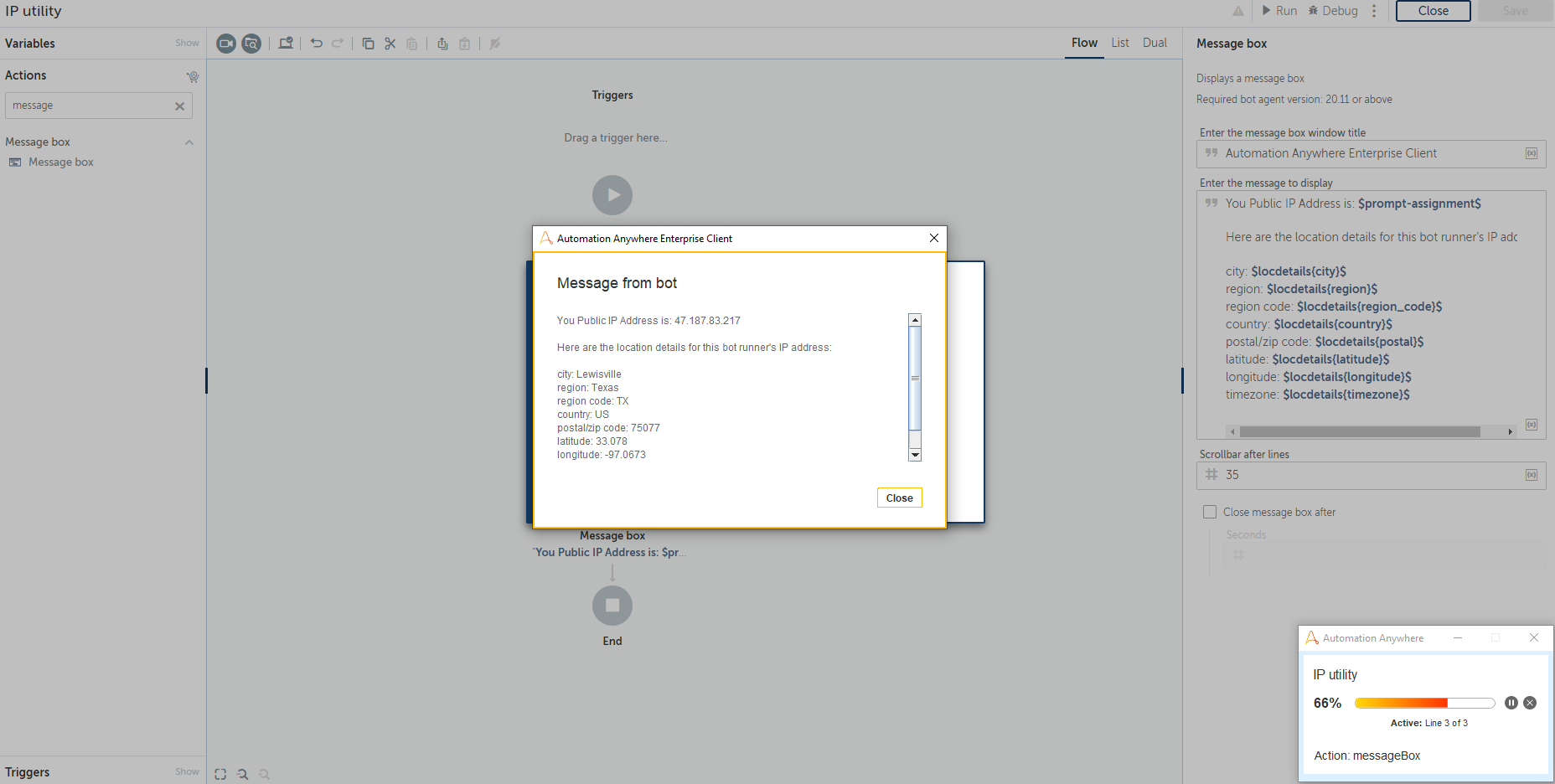Click dialog scrollbar up arrow
Image resolution: width=1555 pixels, height=784 pixels.
pos(915,320)
